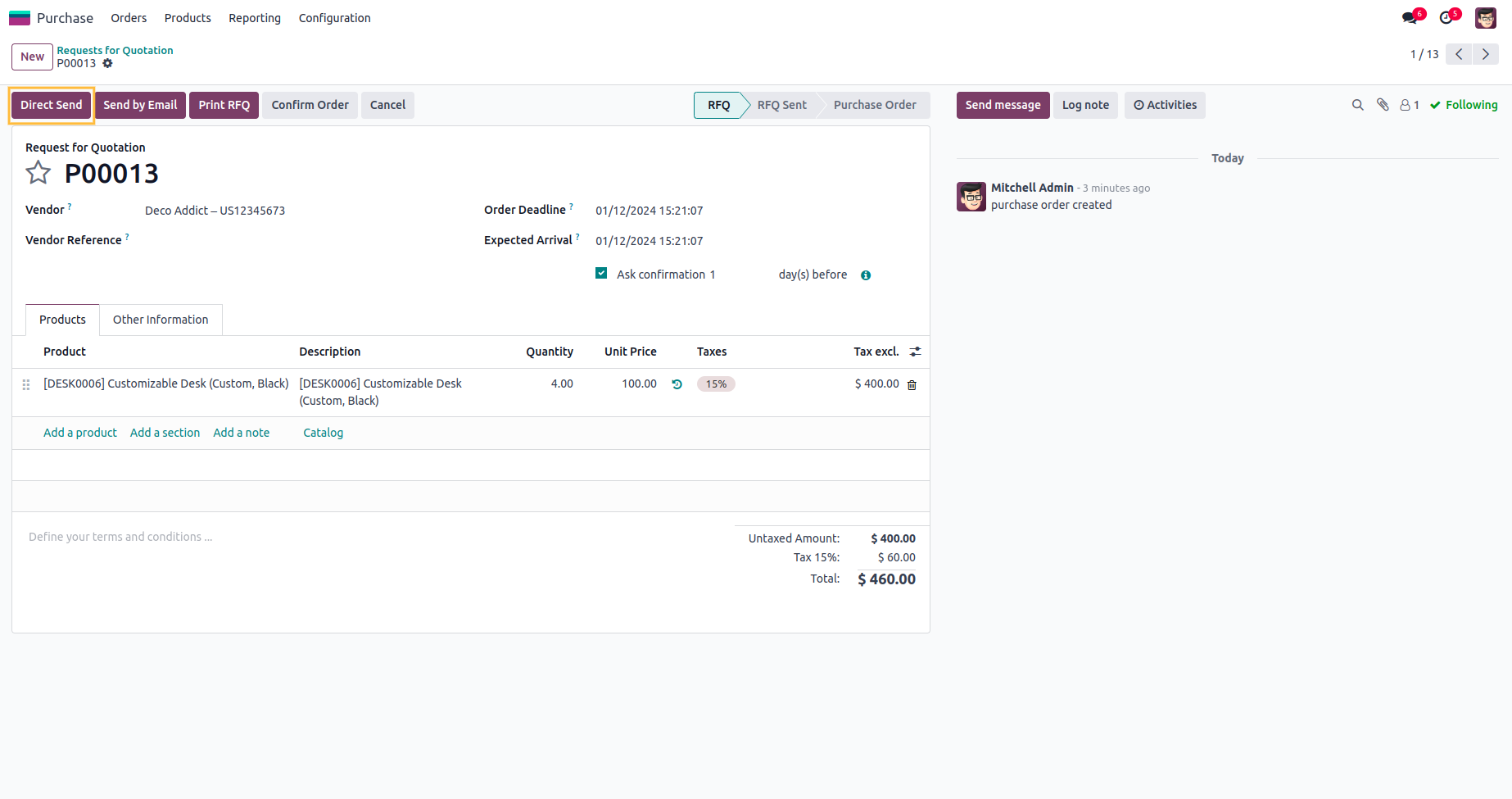Edit the Unit Price cell 100.00
This screenshot has width=1512, height=799.
639,384
